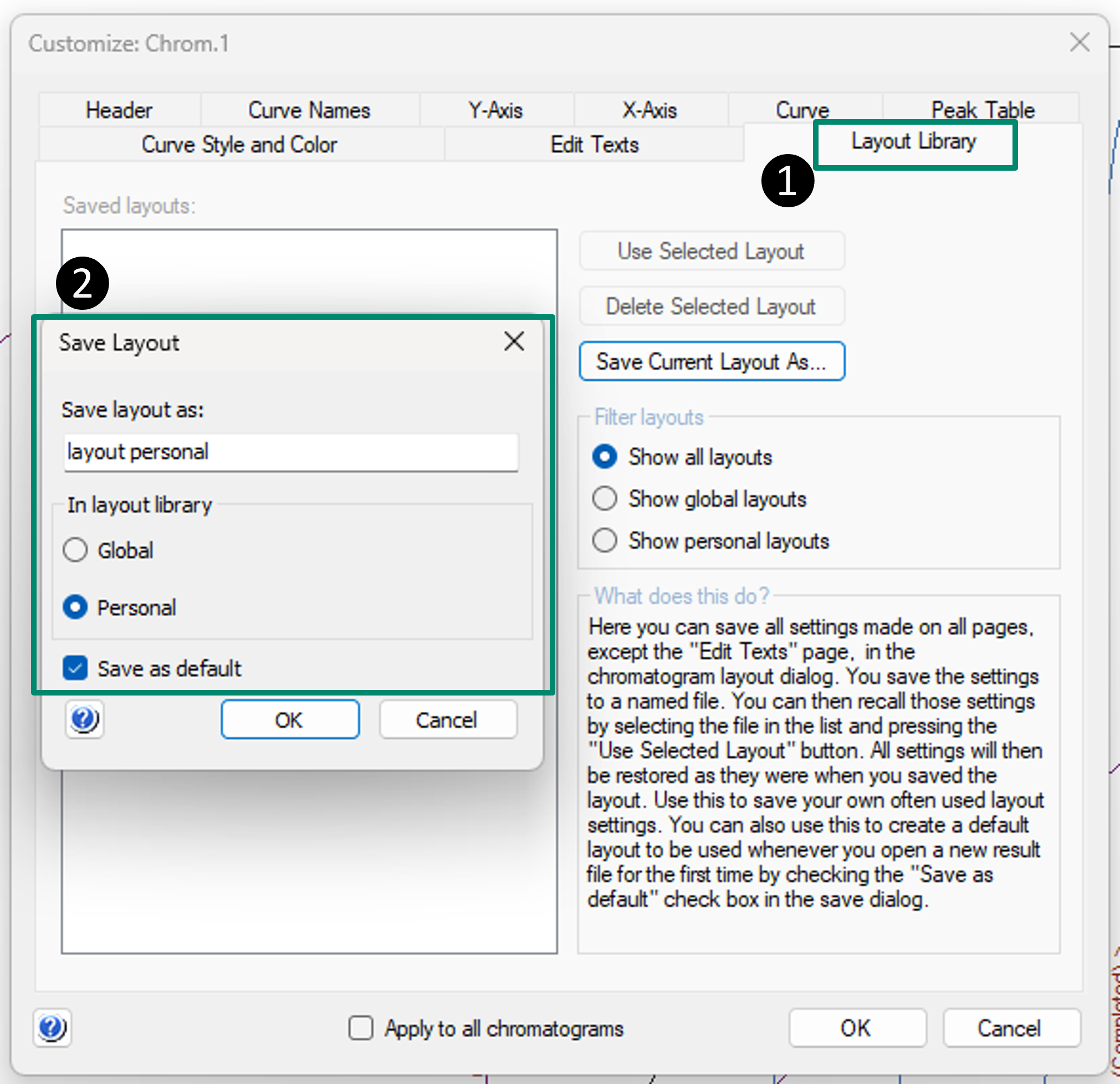Select Show all layouts filter
The width and height of the screenshot is (1120, 1084).
605,457
